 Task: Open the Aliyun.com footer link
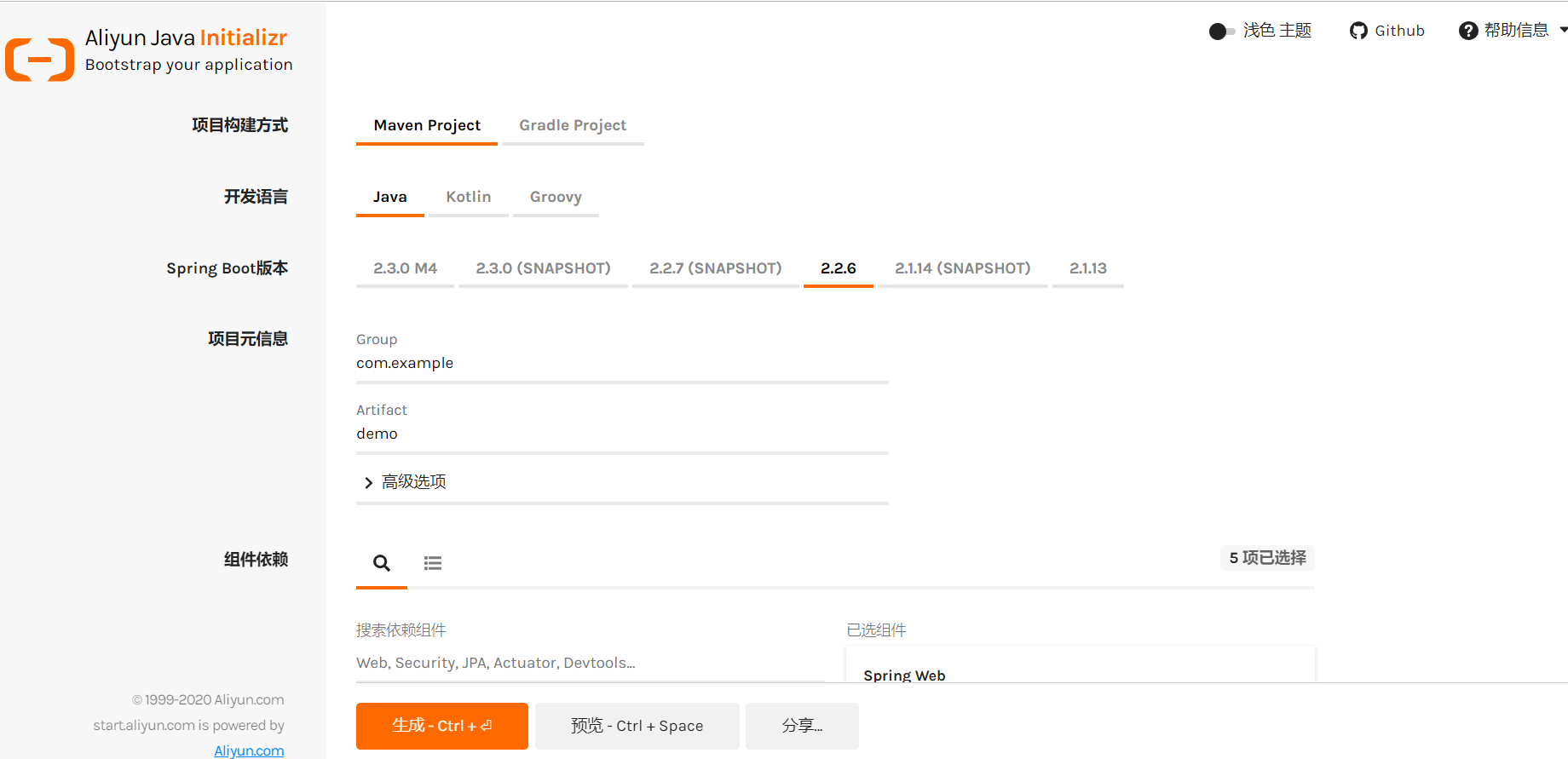point(249,750)
